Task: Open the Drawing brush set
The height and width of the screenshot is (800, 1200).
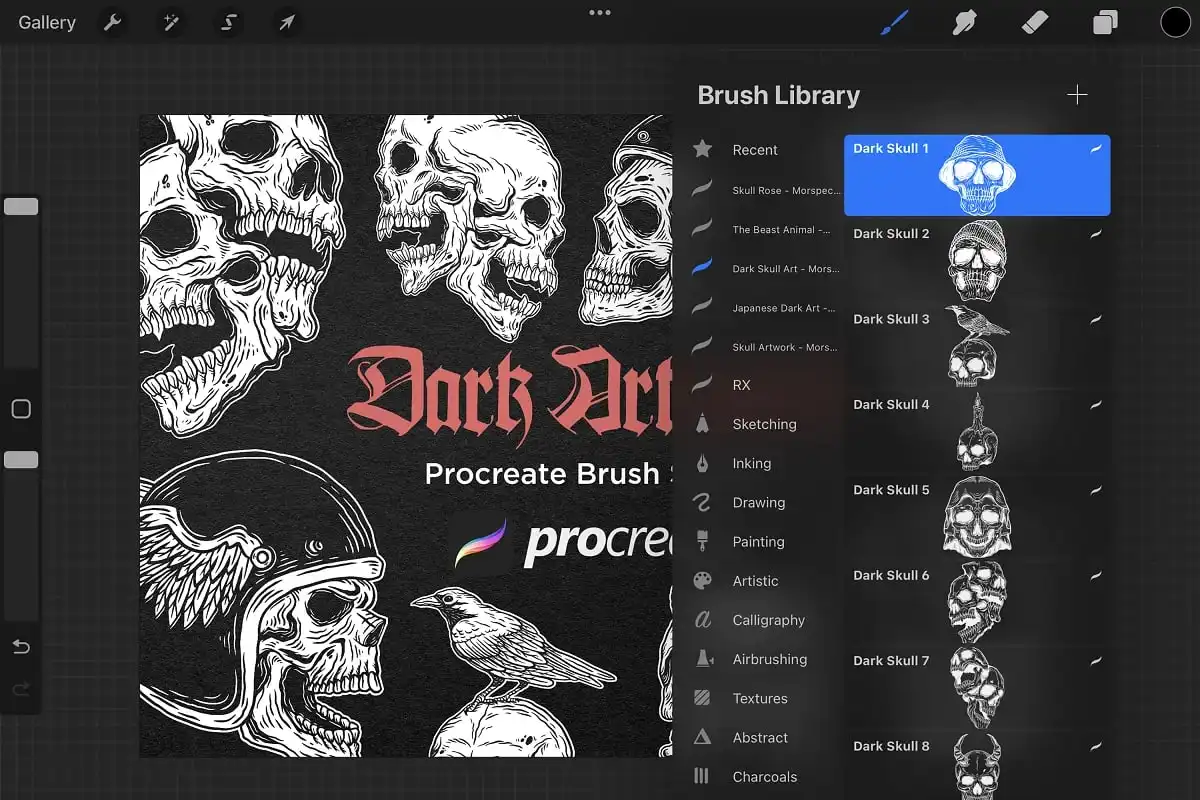Action: [x=766, y=502]
